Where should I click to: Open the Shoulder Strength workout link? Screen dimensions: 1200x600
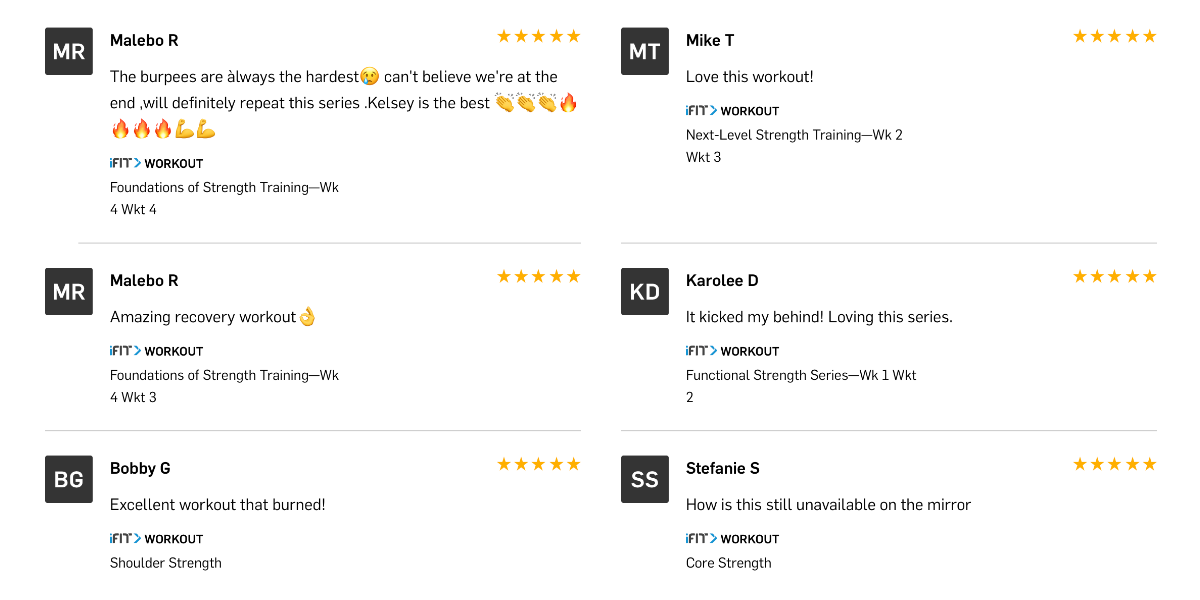coord(166,563)
